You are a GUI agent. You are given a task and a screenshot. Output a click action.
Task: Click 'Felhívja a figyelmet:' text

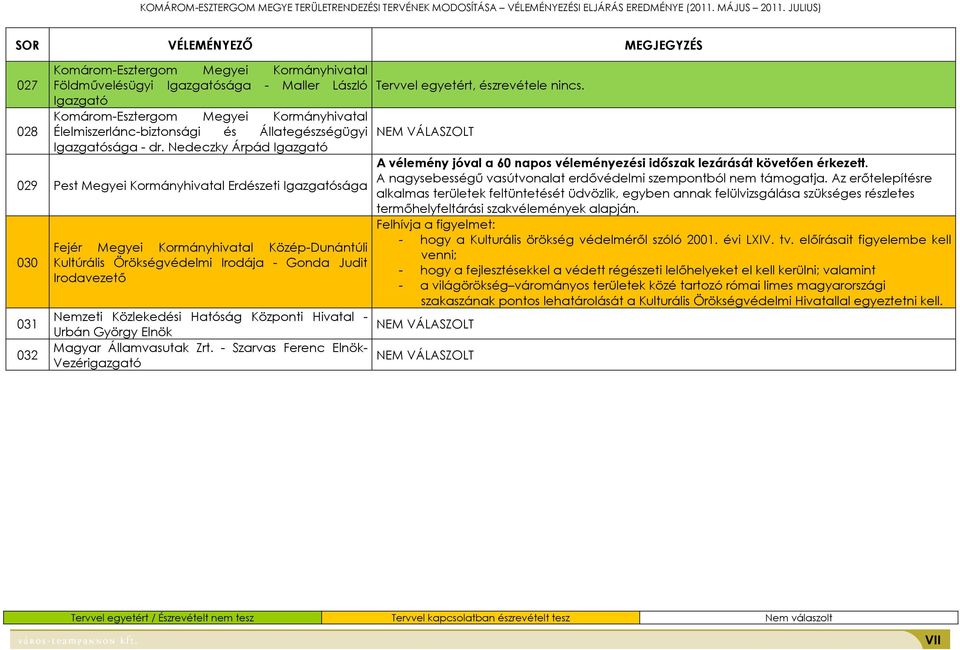click(x=435, y=225)
